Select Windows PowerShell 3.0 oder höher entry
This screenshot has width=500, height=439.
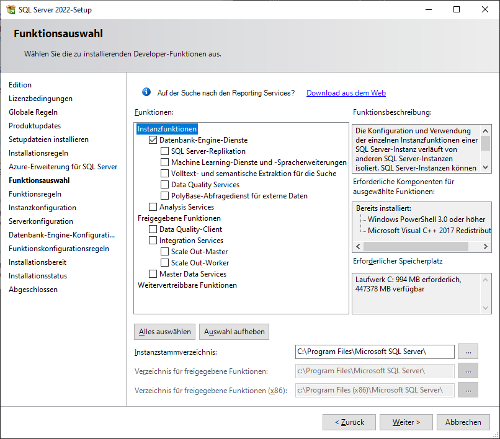[426, 219]
